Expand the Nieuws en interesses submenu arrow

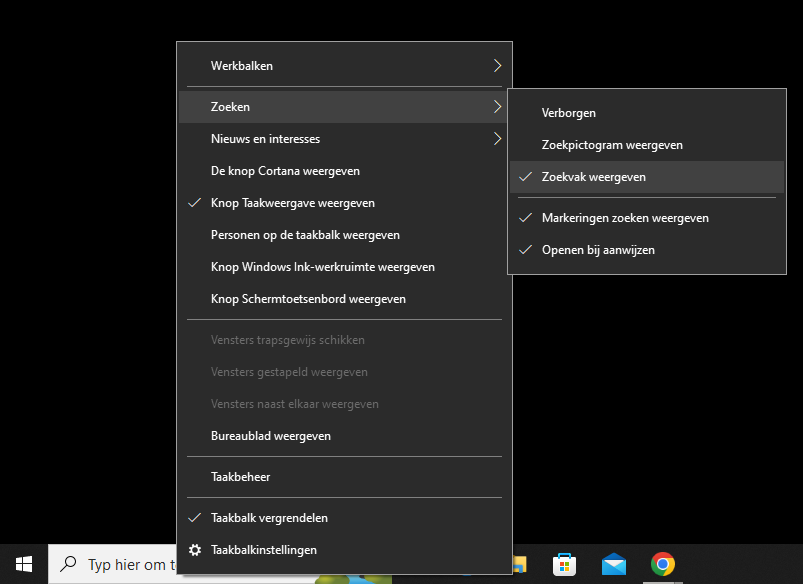(497, 139)
